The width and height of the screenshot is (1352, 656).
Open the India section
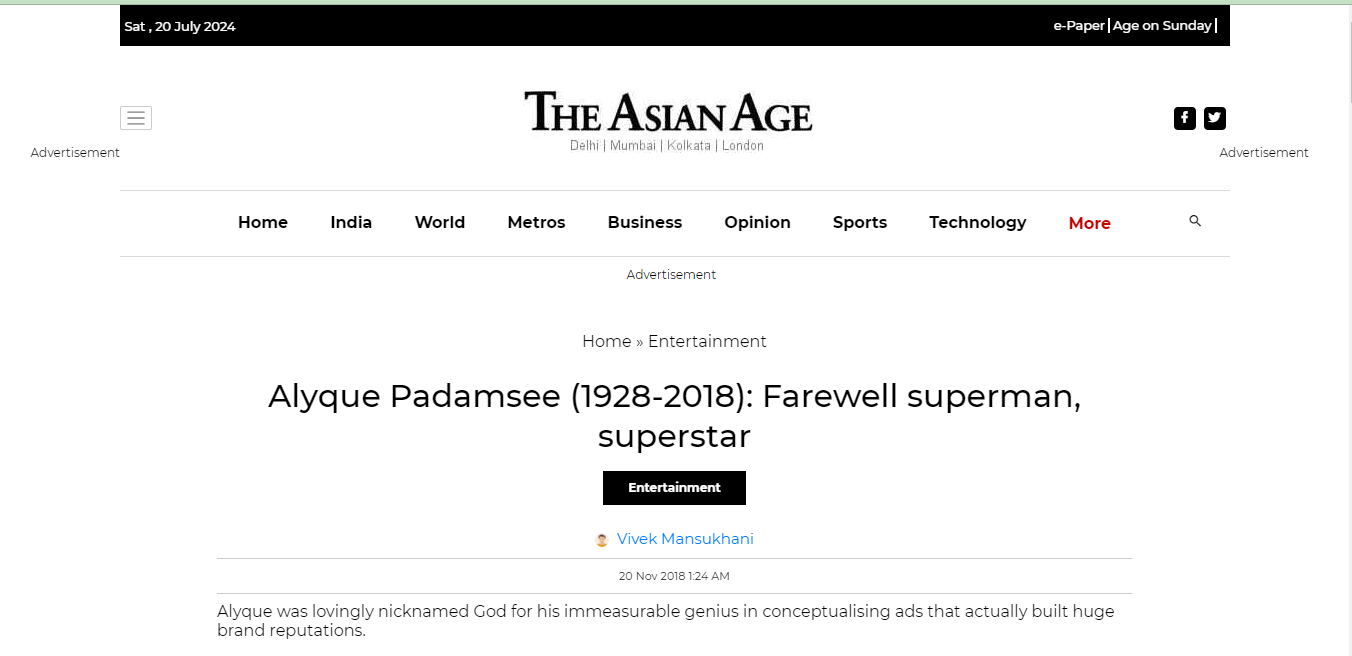click(351, 222)
